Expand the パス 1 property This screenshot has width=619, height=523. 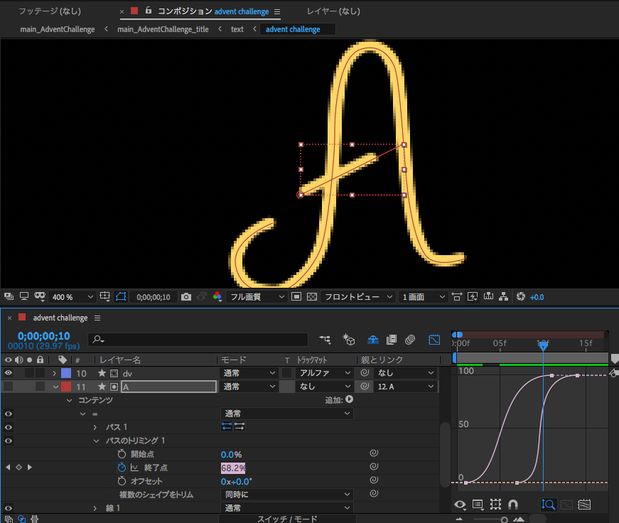coord(96,427)
